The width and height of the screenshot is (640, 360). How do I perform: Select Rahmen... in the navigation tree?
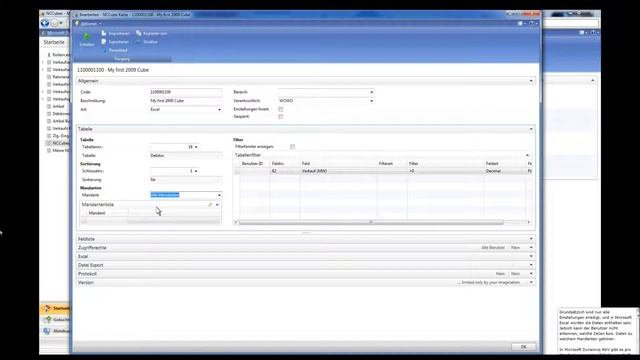61,77
